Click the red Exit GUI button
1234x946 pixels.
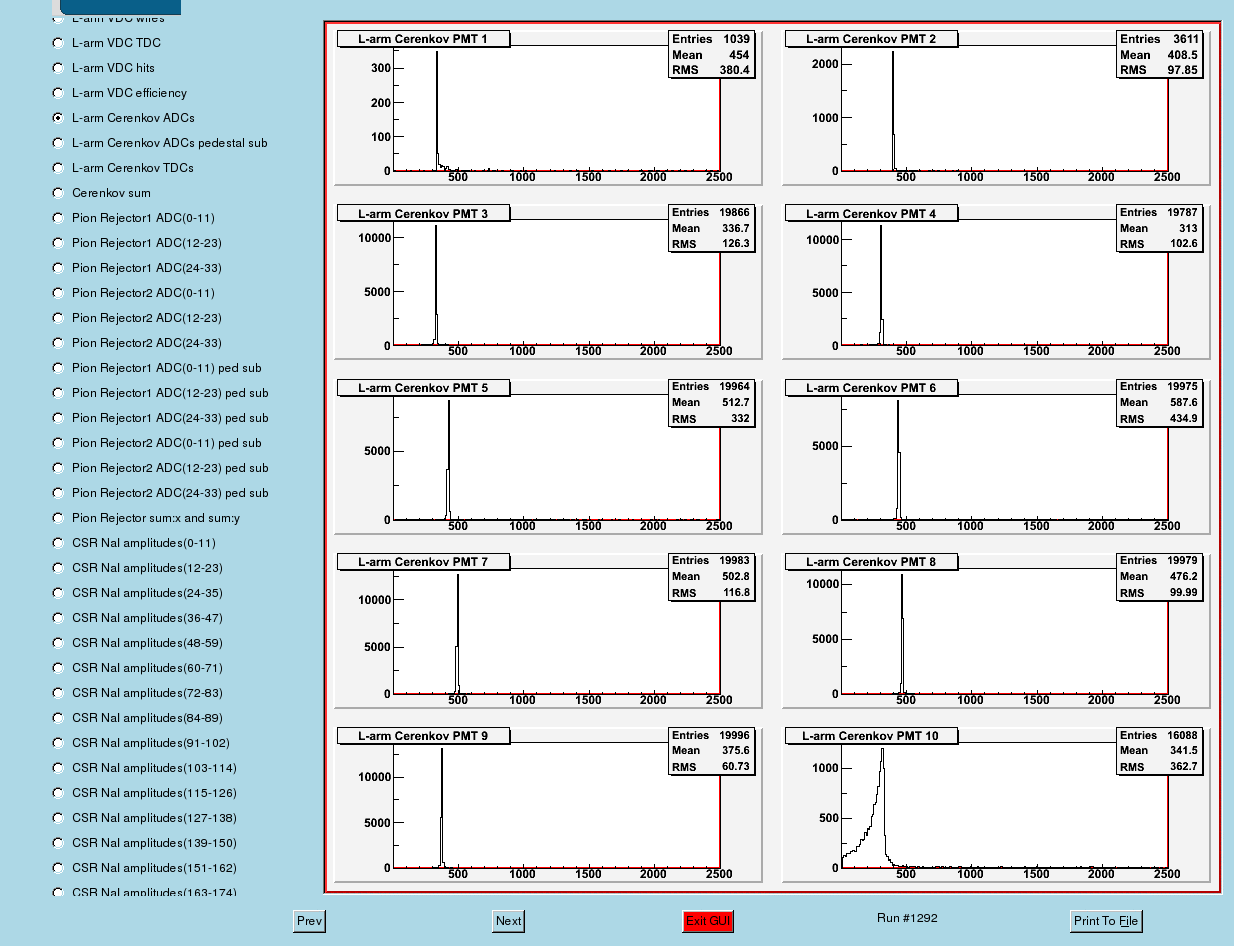[708, 921]
